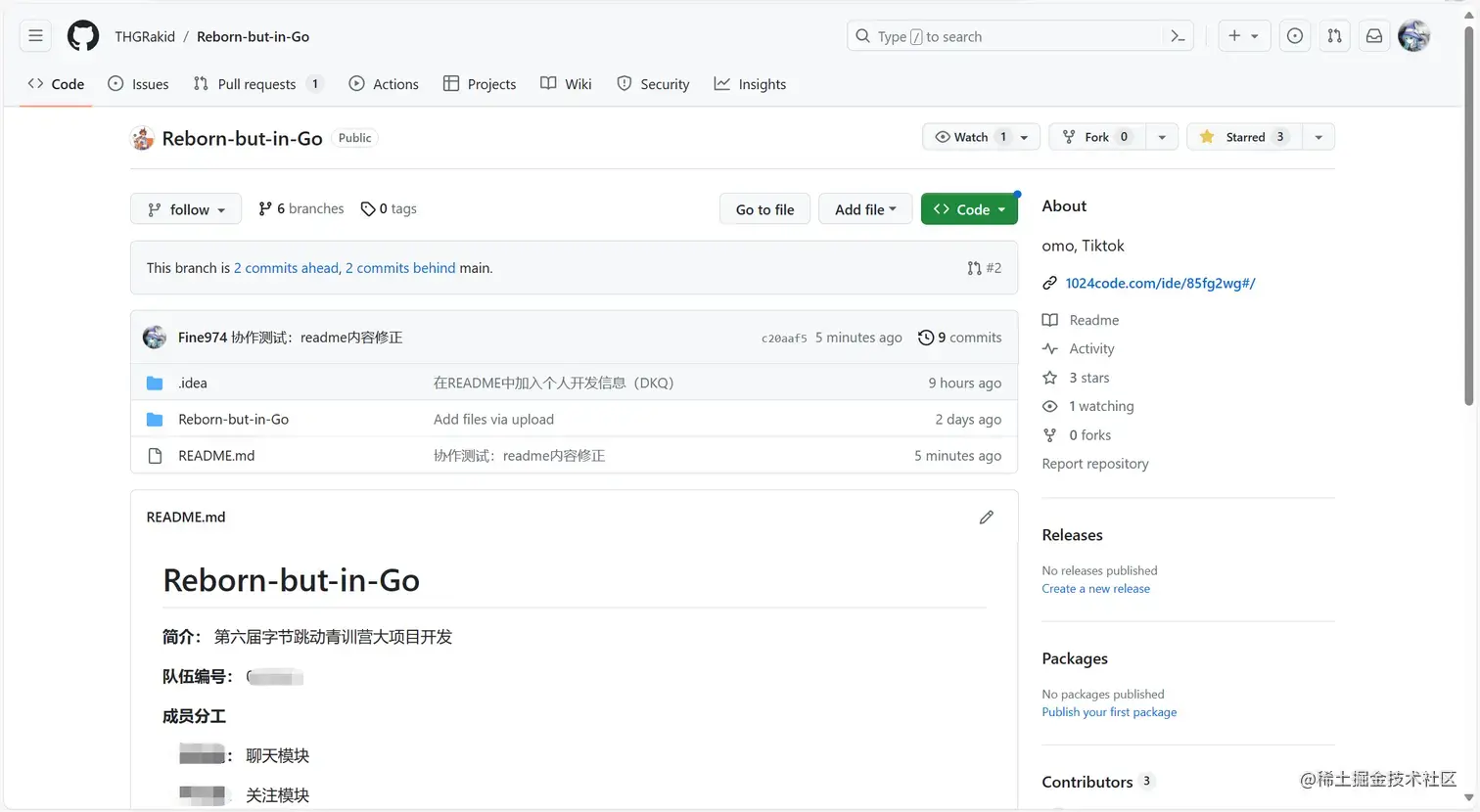Open the .idea folder
Screen dimensions: 1480x812
click(x=193, y=383)
